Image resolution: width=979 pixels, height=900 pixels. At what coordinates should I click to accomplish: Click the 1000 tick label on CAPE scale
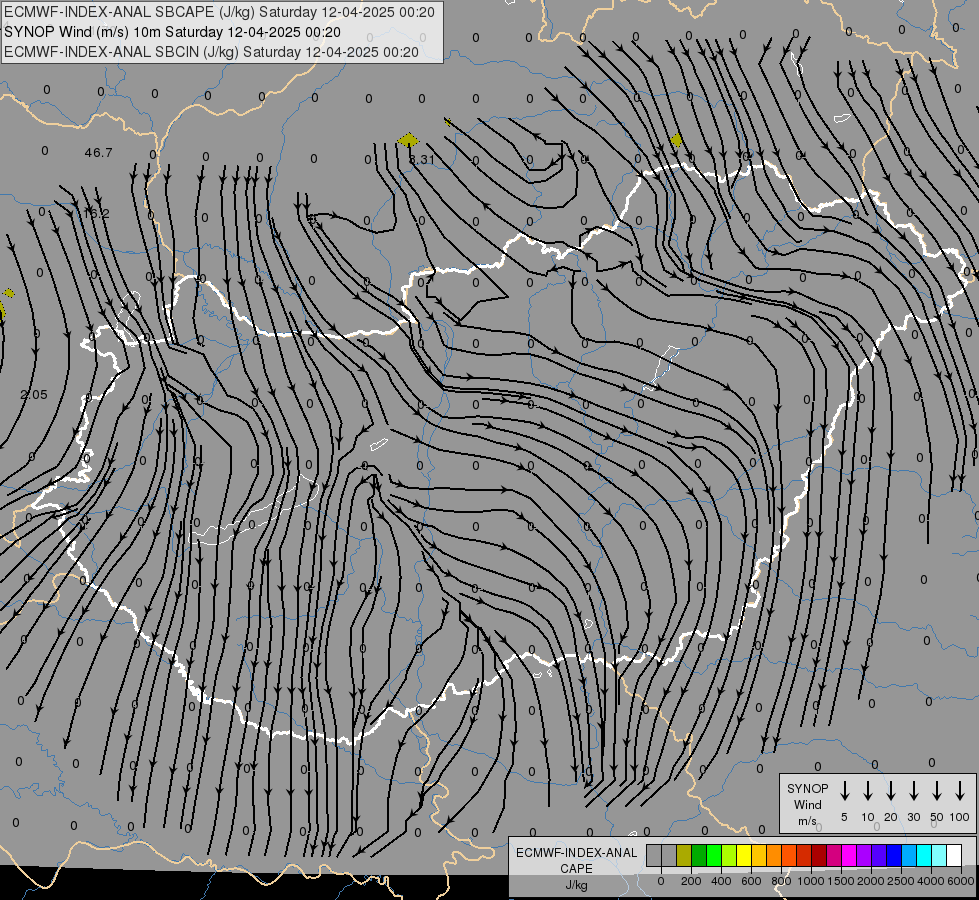pyautogui.click(x=811, y=881)
